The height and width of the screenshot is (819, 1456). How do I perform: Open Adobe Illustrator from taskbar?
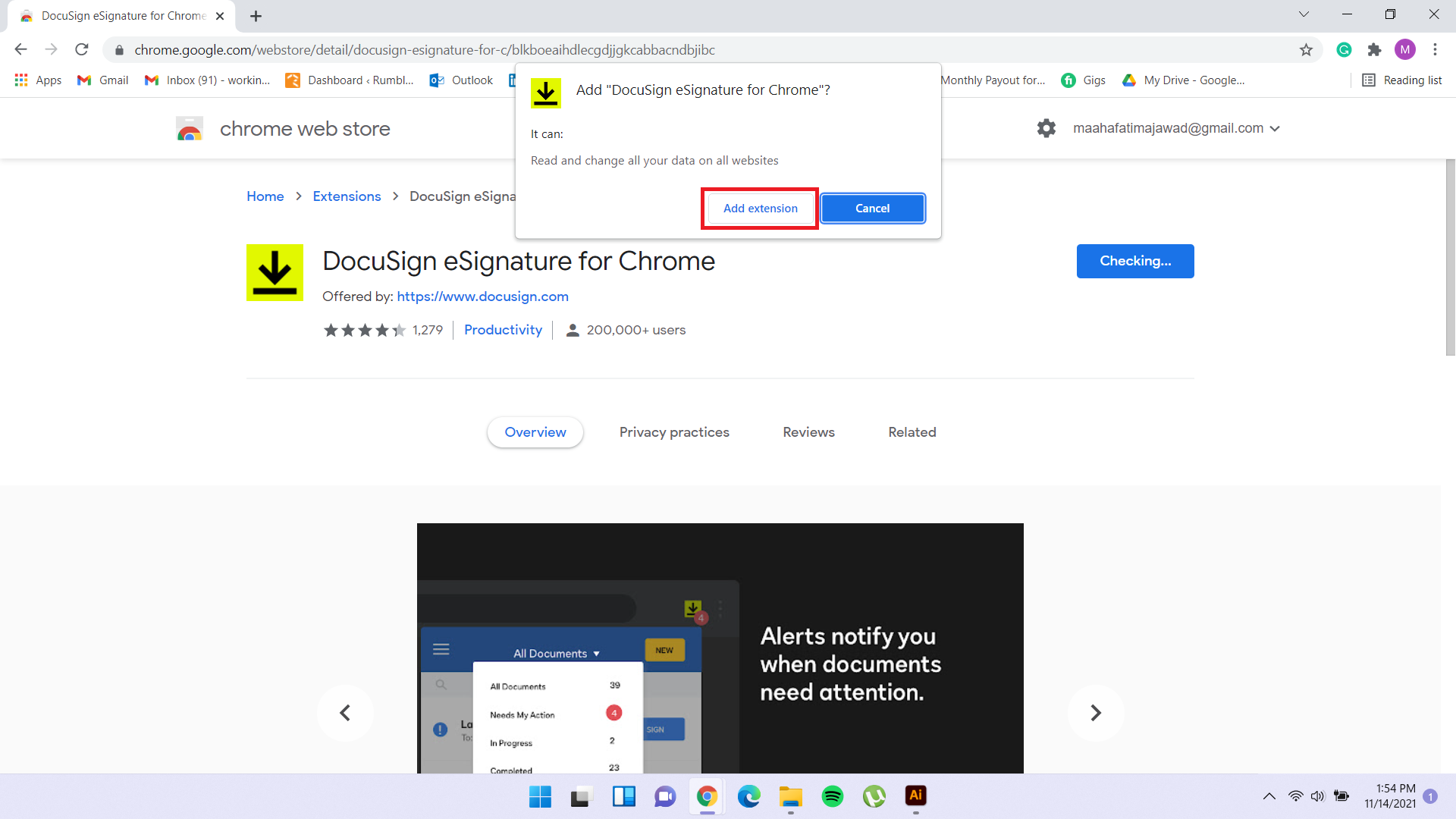tap(915, 795)
